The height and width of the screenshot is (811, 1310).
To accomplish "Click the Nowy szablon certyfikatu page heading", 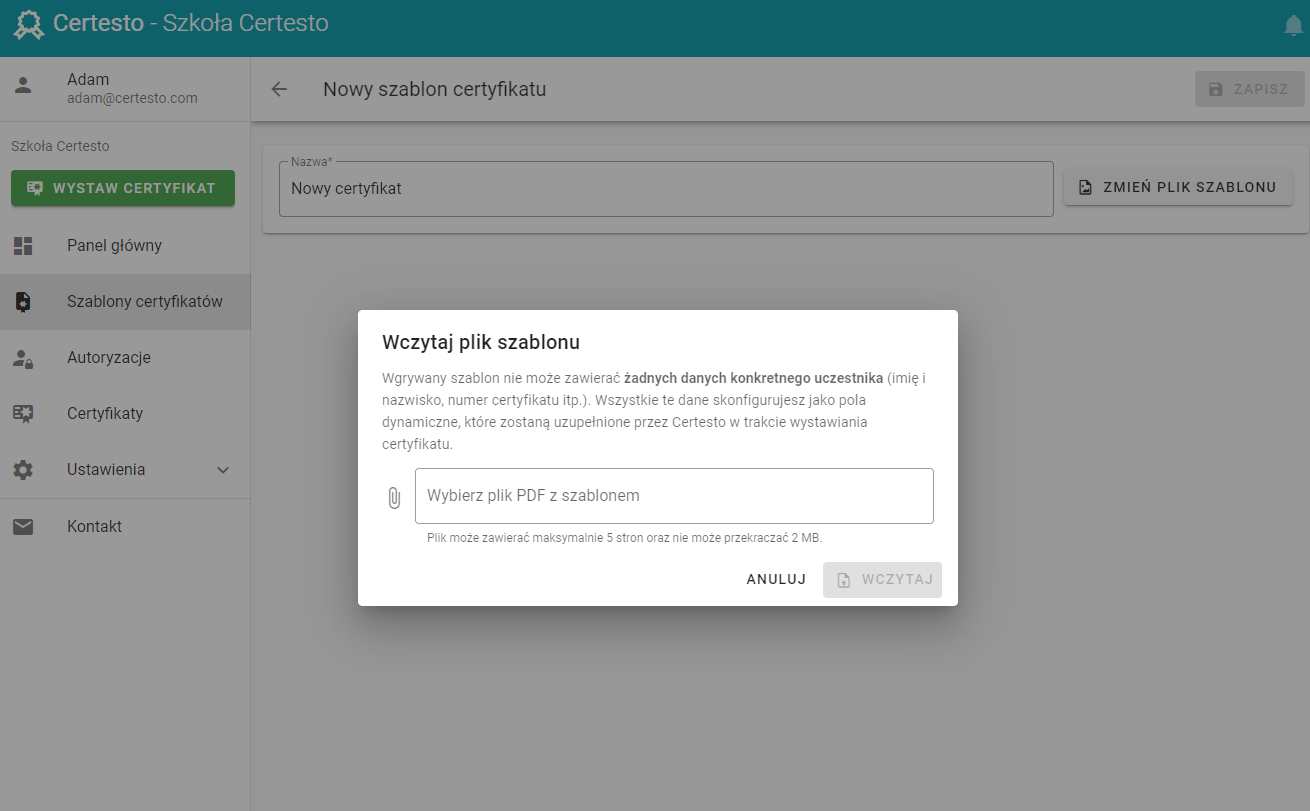I will [434, 89].
